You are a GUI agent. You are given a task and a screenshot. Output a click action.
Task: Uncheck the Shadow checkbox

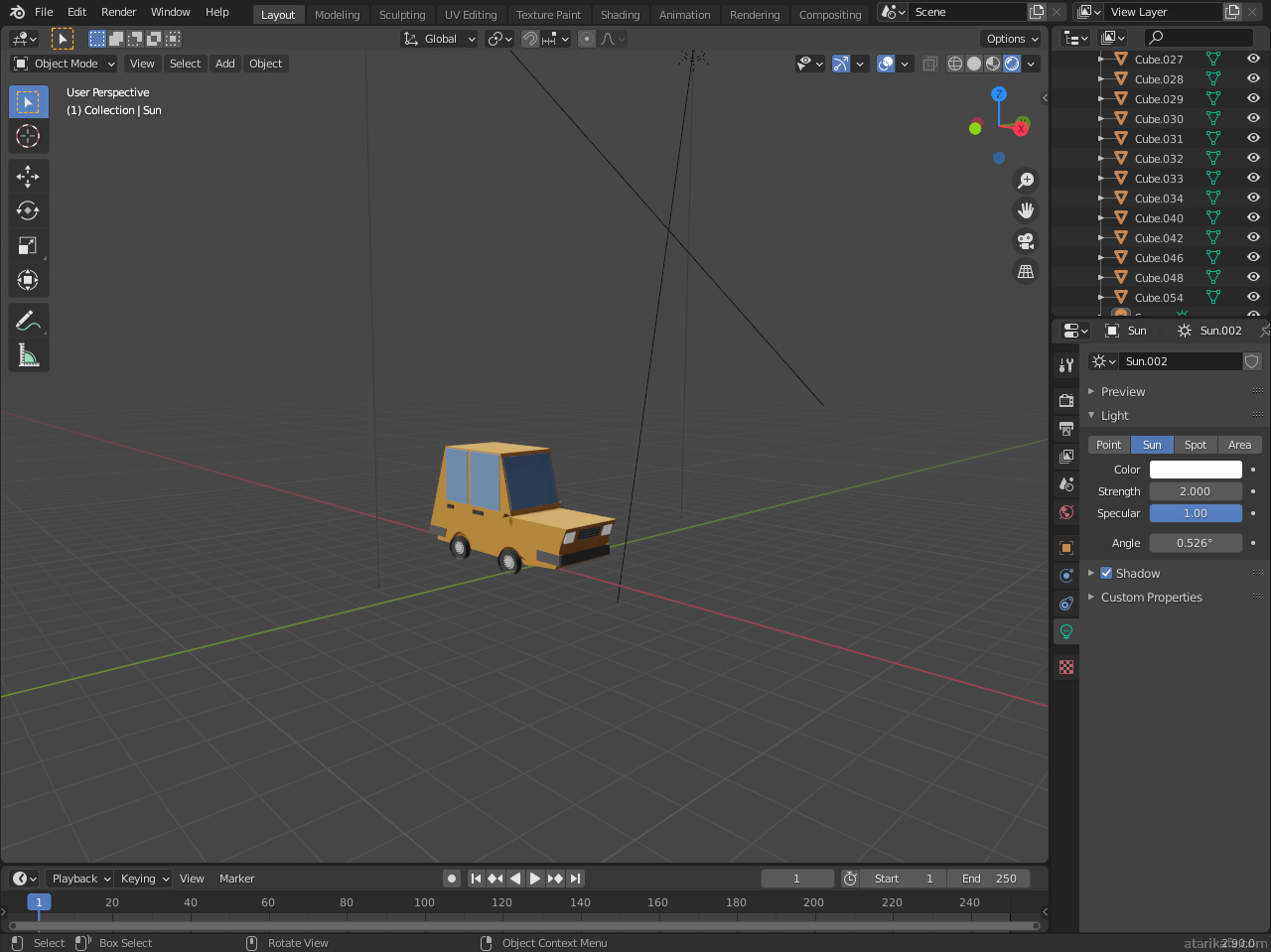(x=1106, y=573)
